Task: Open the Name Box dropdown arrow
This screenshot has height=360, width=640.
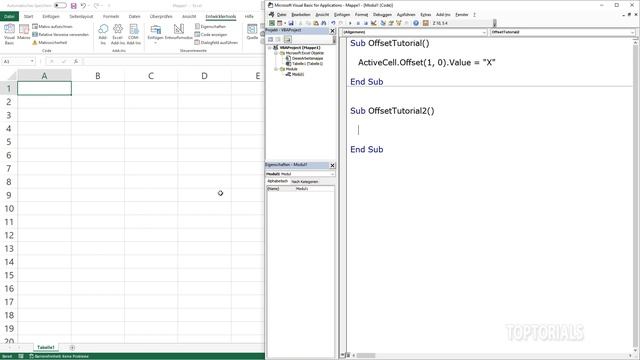Action: click(x=32, y=61)
